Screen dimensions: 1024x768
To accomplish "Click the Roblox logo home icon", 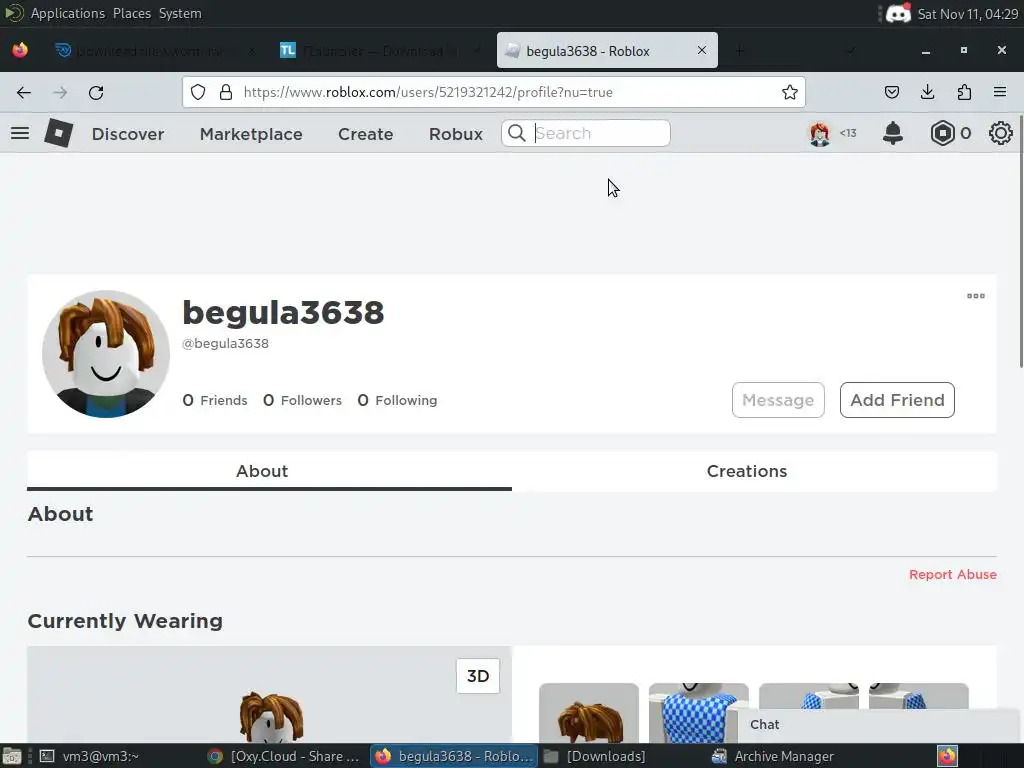I will 58,133.
